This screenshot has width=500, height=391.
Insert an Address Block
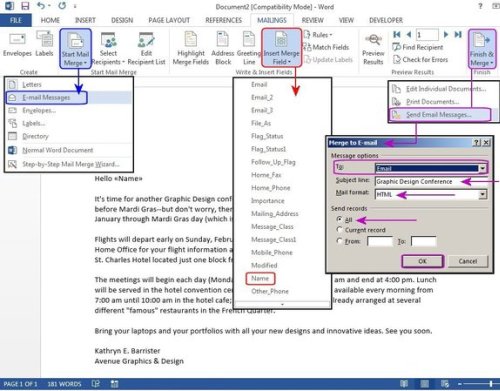click(223, 49)
